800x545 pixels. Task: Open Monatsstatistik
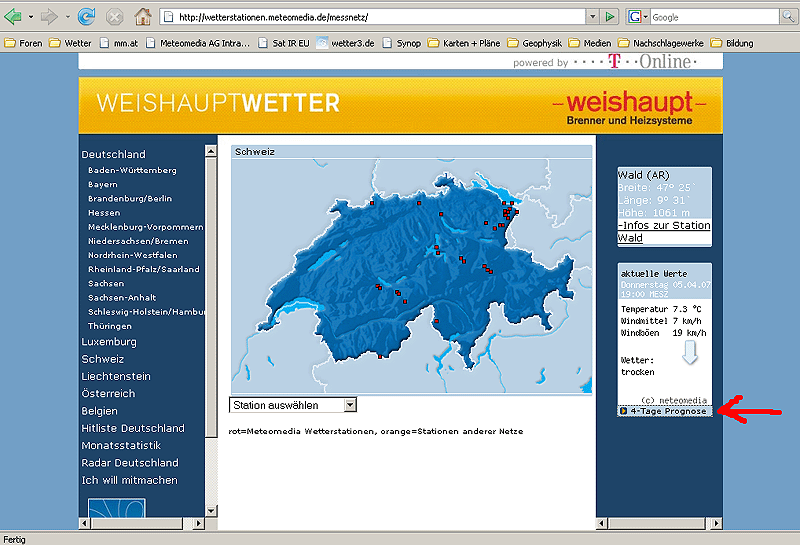[121, 446]
